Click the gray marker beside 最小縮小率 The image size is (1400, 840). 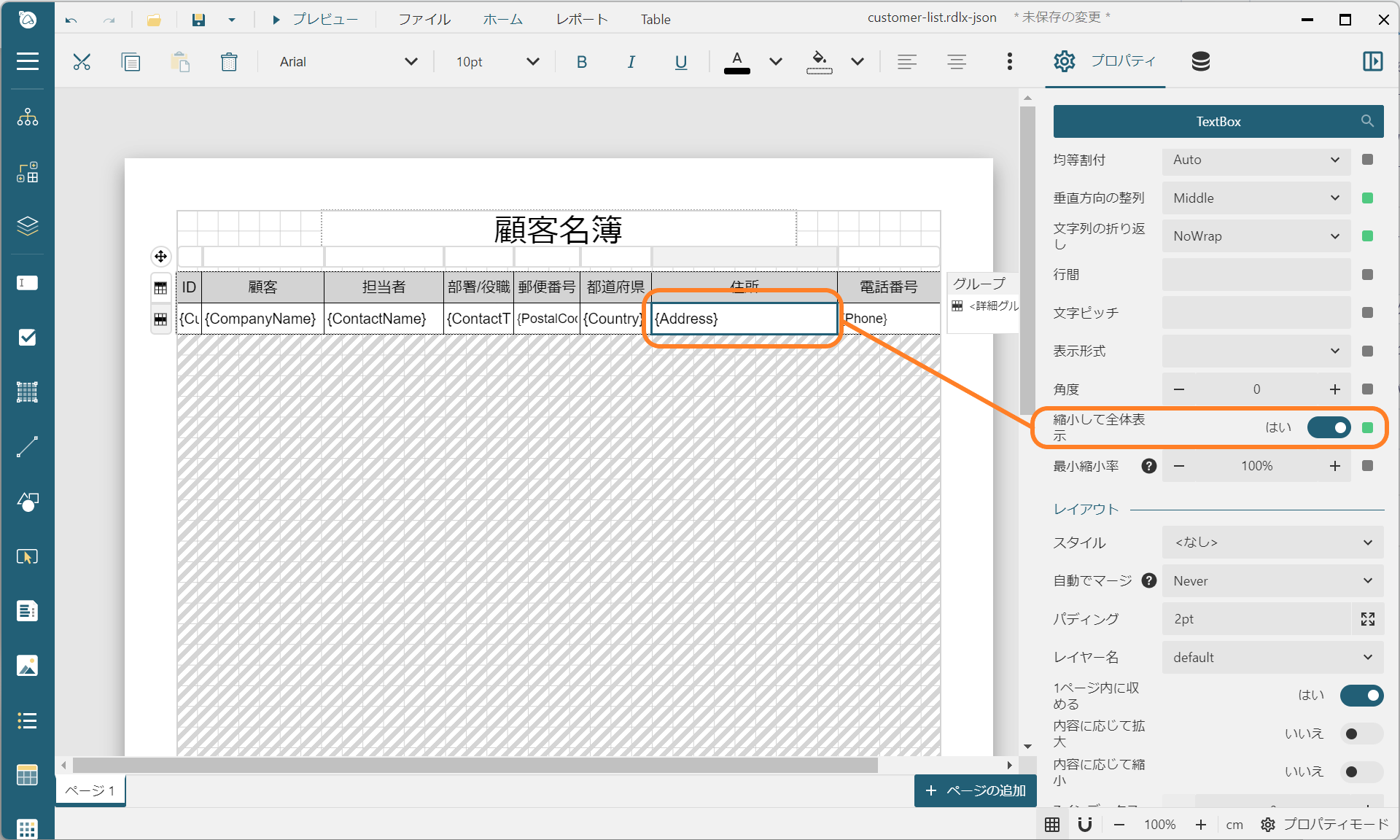[1367, 465]
